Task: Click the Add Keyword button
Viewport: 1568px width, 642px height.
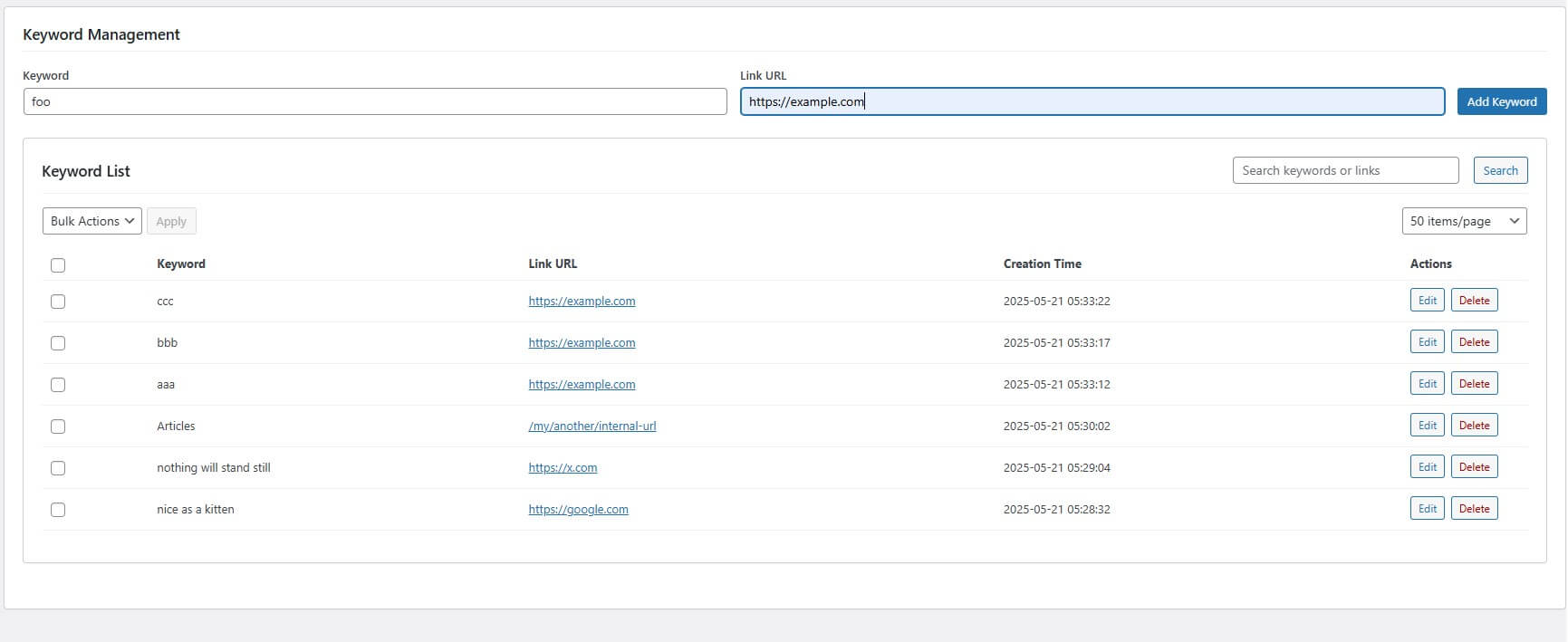Action: coord(1502,101)
